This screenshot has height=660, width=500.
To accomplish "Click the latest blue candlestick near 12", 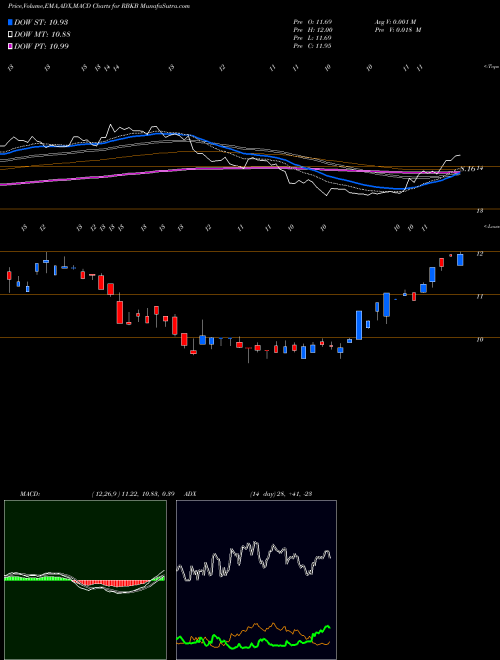I will coord(460,259).
